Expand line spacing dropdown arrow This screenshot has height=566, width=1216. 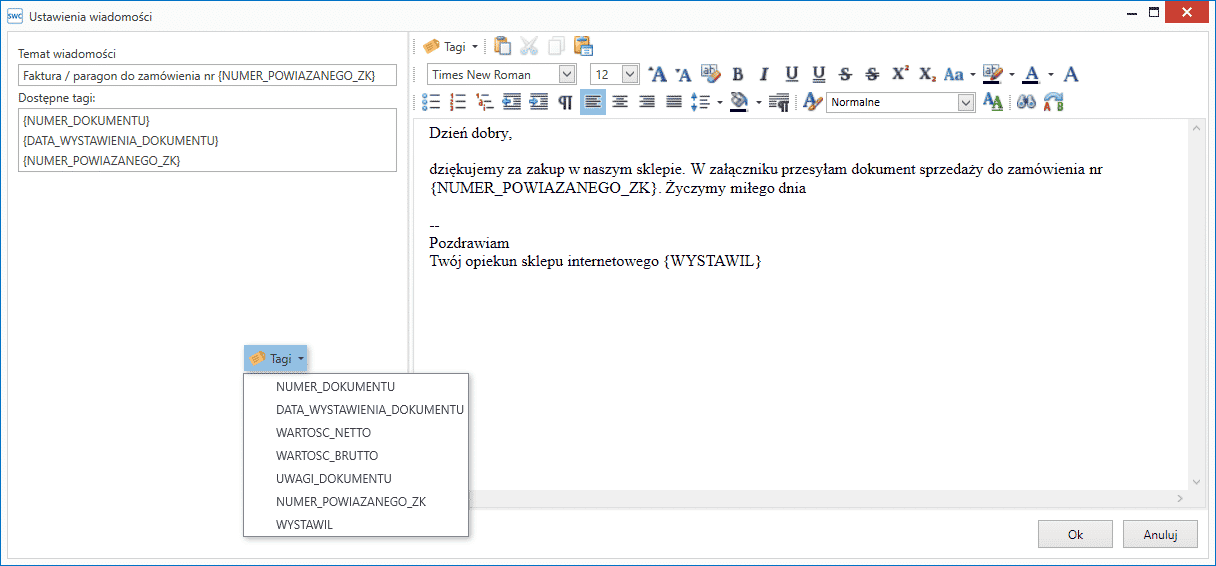[719, 102]
